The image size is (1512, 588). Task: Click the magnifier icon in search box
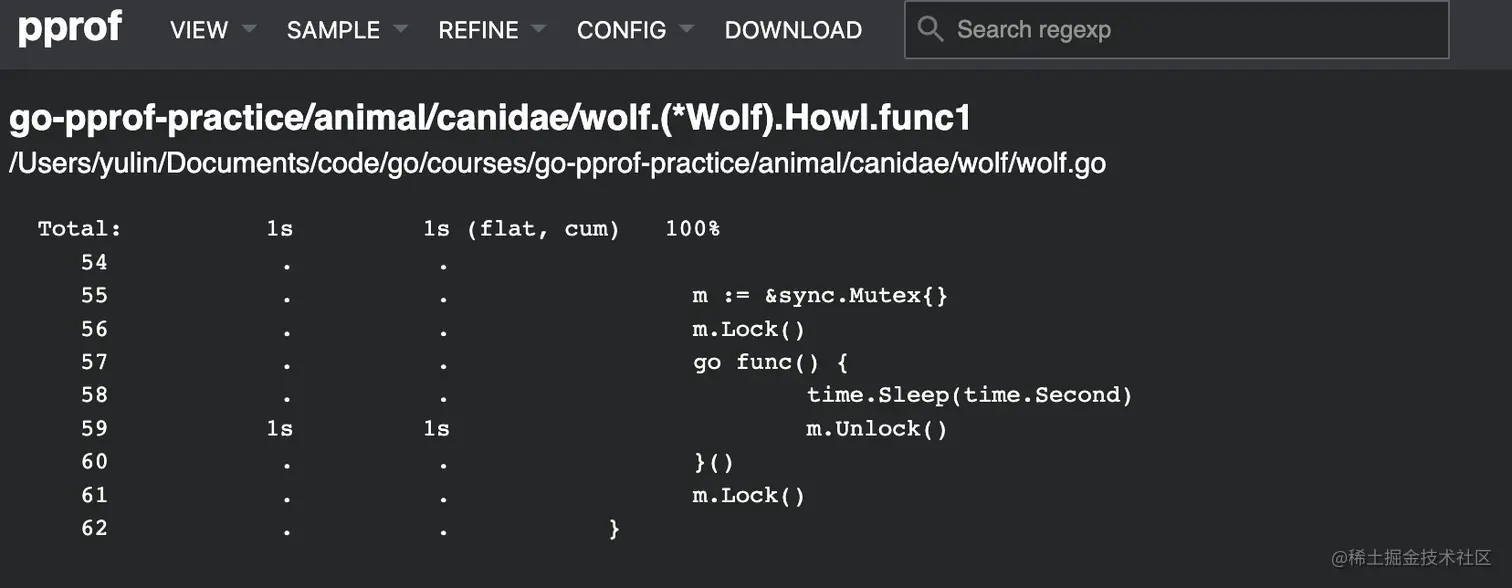point(930,29)
